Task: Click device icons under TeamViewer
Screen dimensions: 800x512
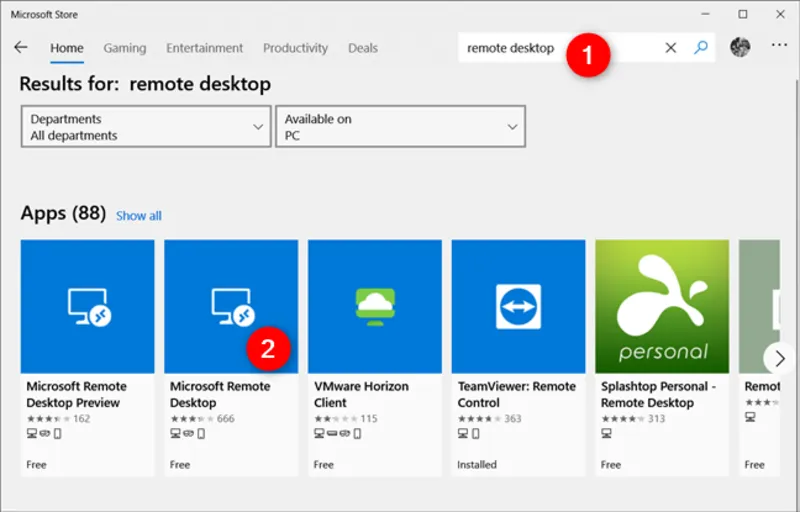Action: click(468, 433)
